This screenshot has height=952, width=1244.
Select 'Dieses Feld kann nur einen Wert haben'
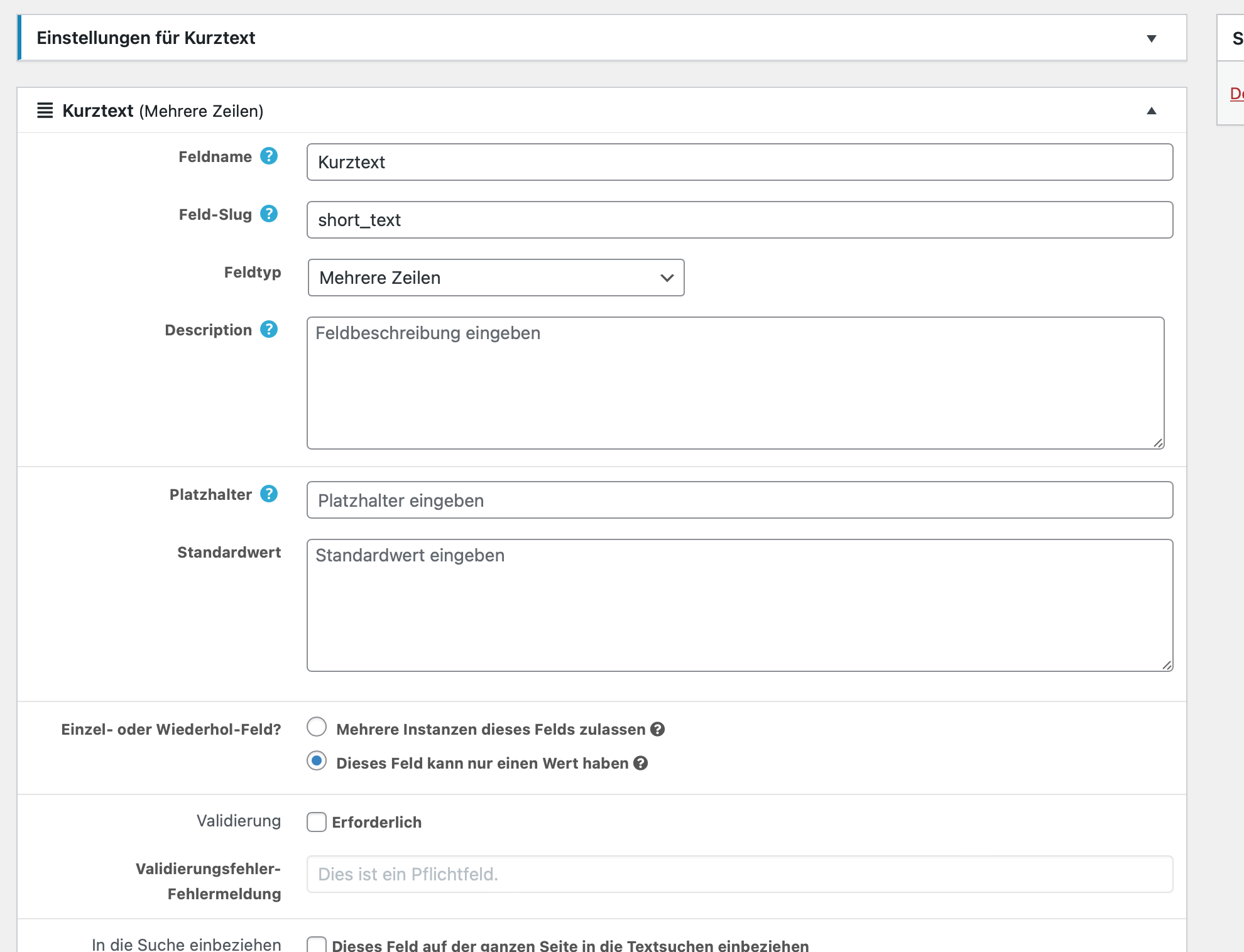pos(317,761)
